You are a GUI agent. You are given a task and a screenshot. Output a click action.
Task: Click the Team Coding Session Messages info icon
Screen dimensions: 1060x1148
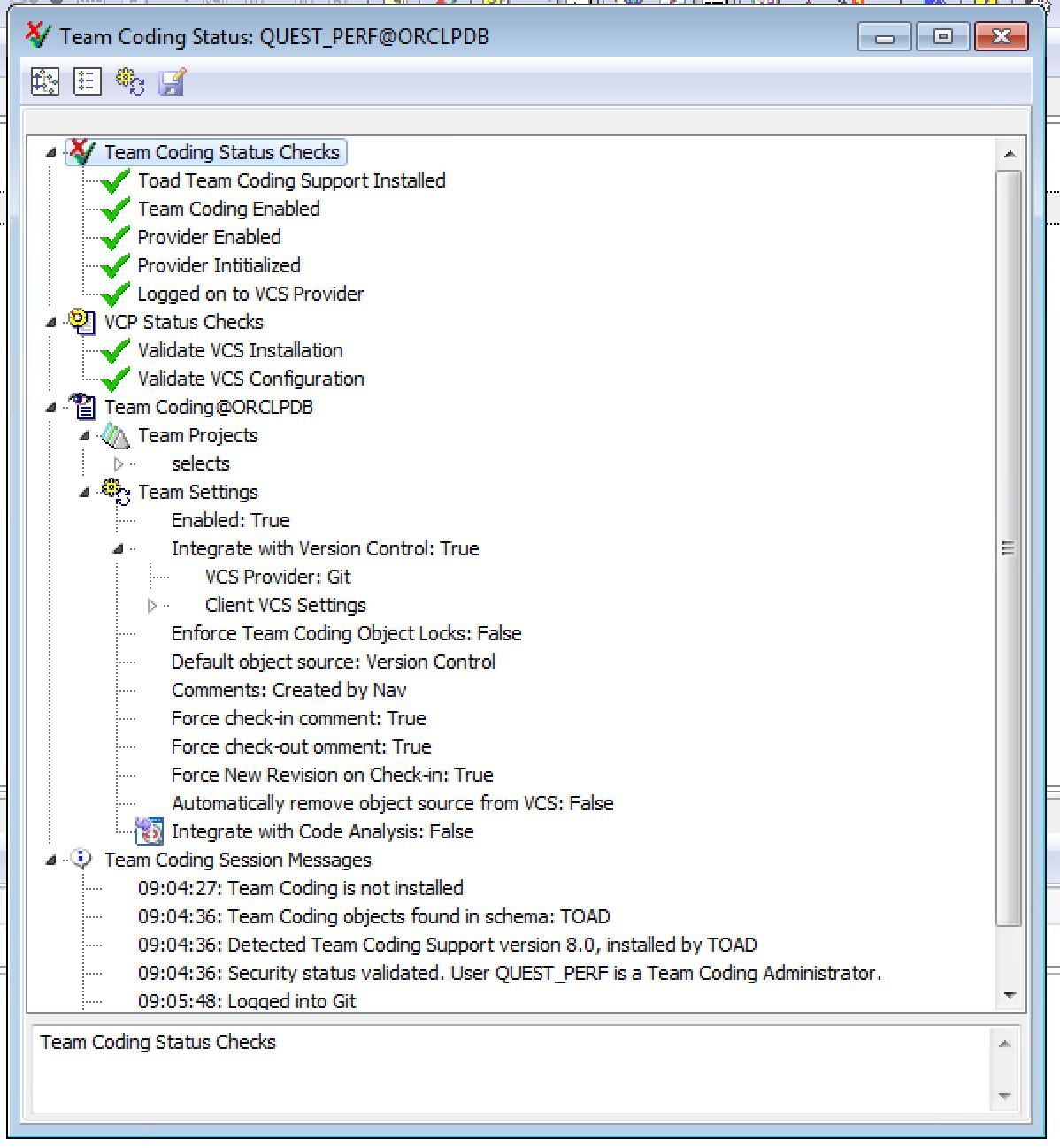coord(81,859)
